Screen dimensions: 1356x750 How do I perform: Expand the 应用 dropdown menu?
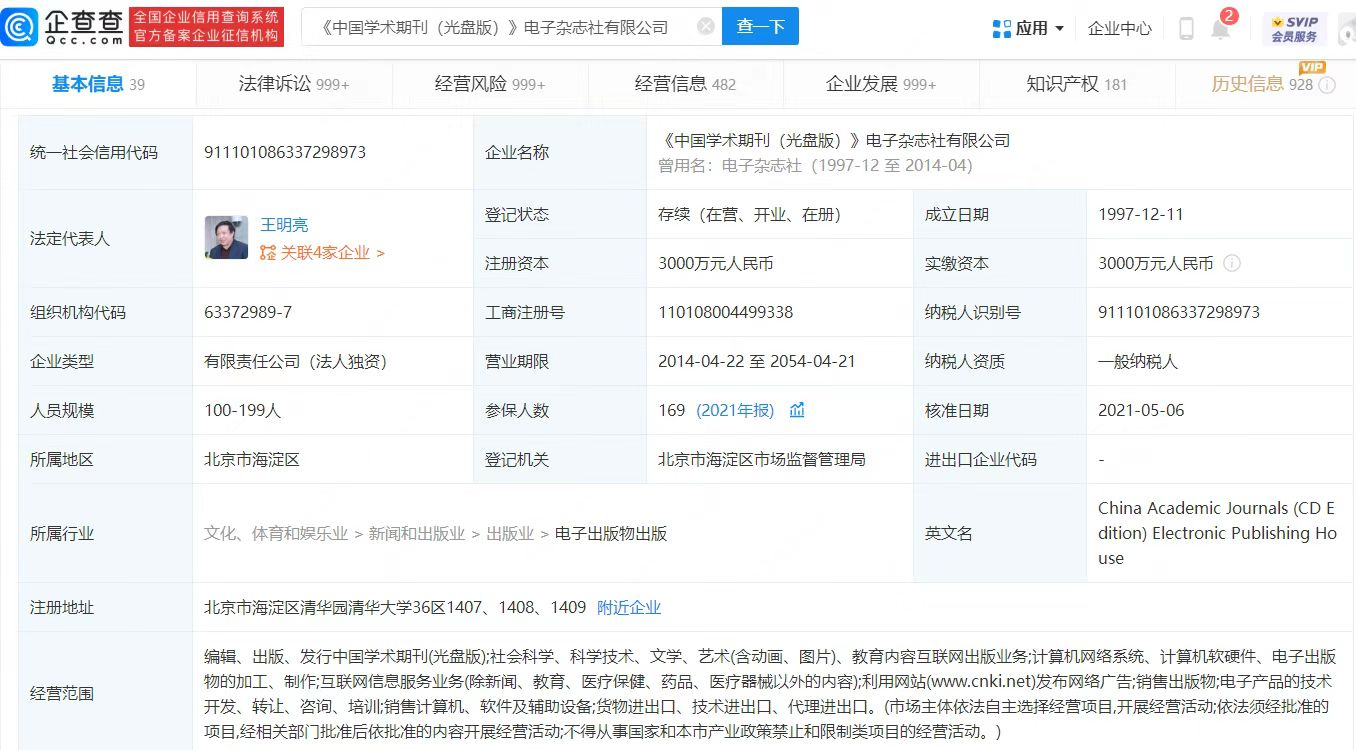[x=1028, y=29]
